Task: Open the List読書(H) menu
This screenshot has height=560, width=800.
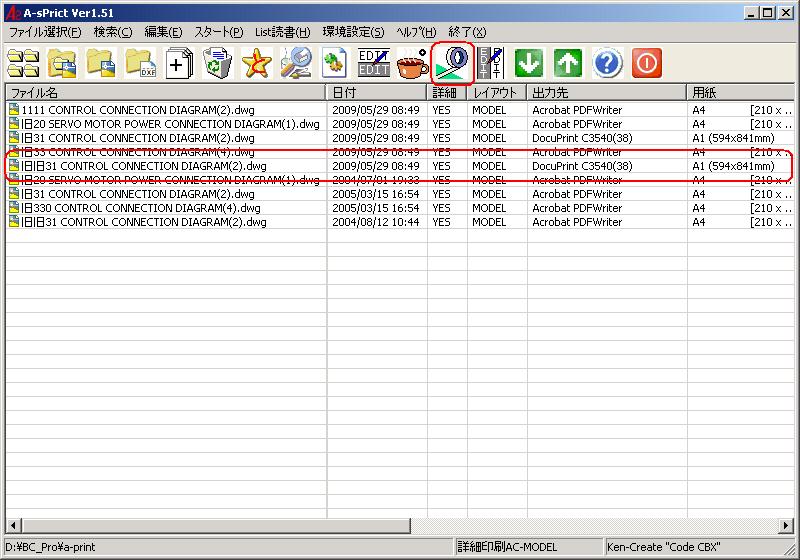Action: 282,32
